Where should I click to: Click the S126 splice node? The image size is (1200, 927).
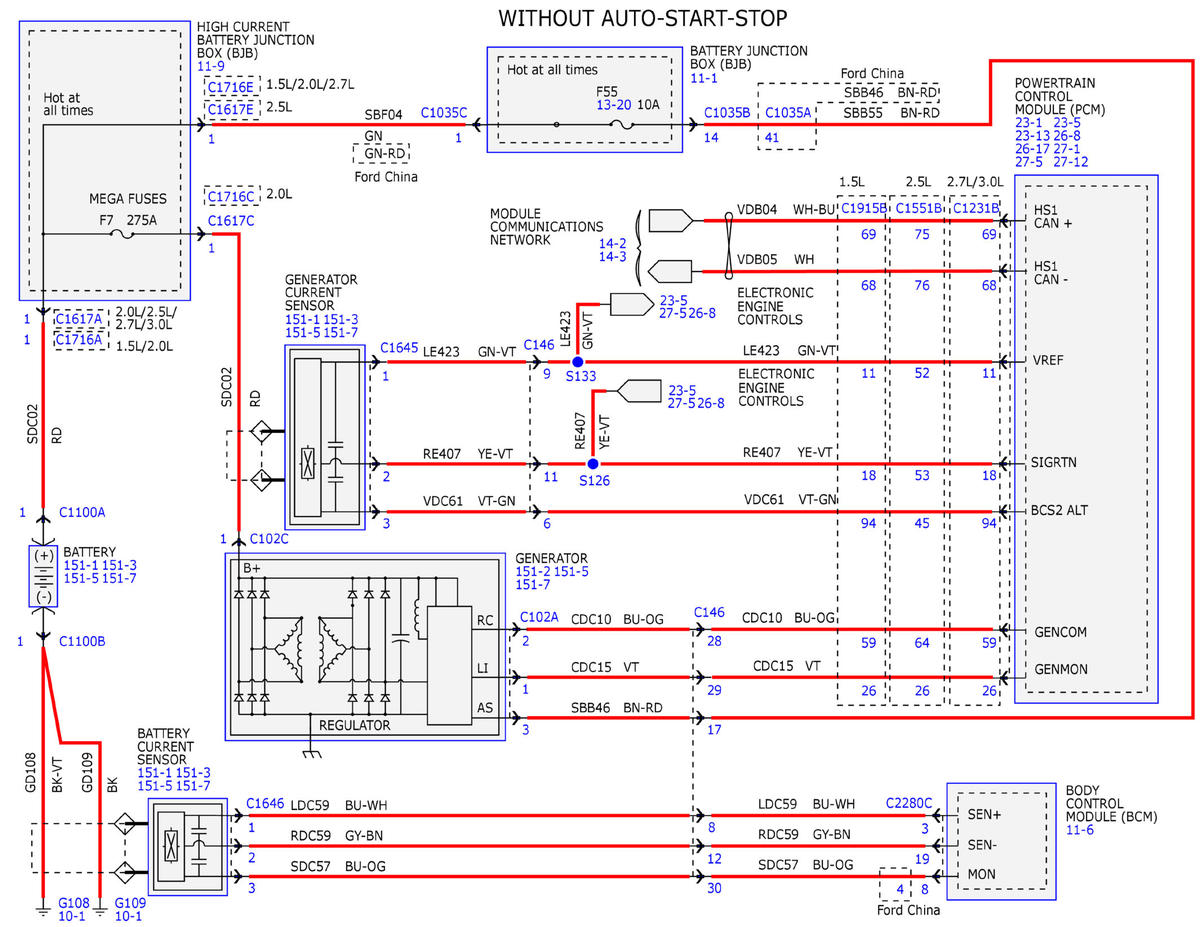[593, 464]
